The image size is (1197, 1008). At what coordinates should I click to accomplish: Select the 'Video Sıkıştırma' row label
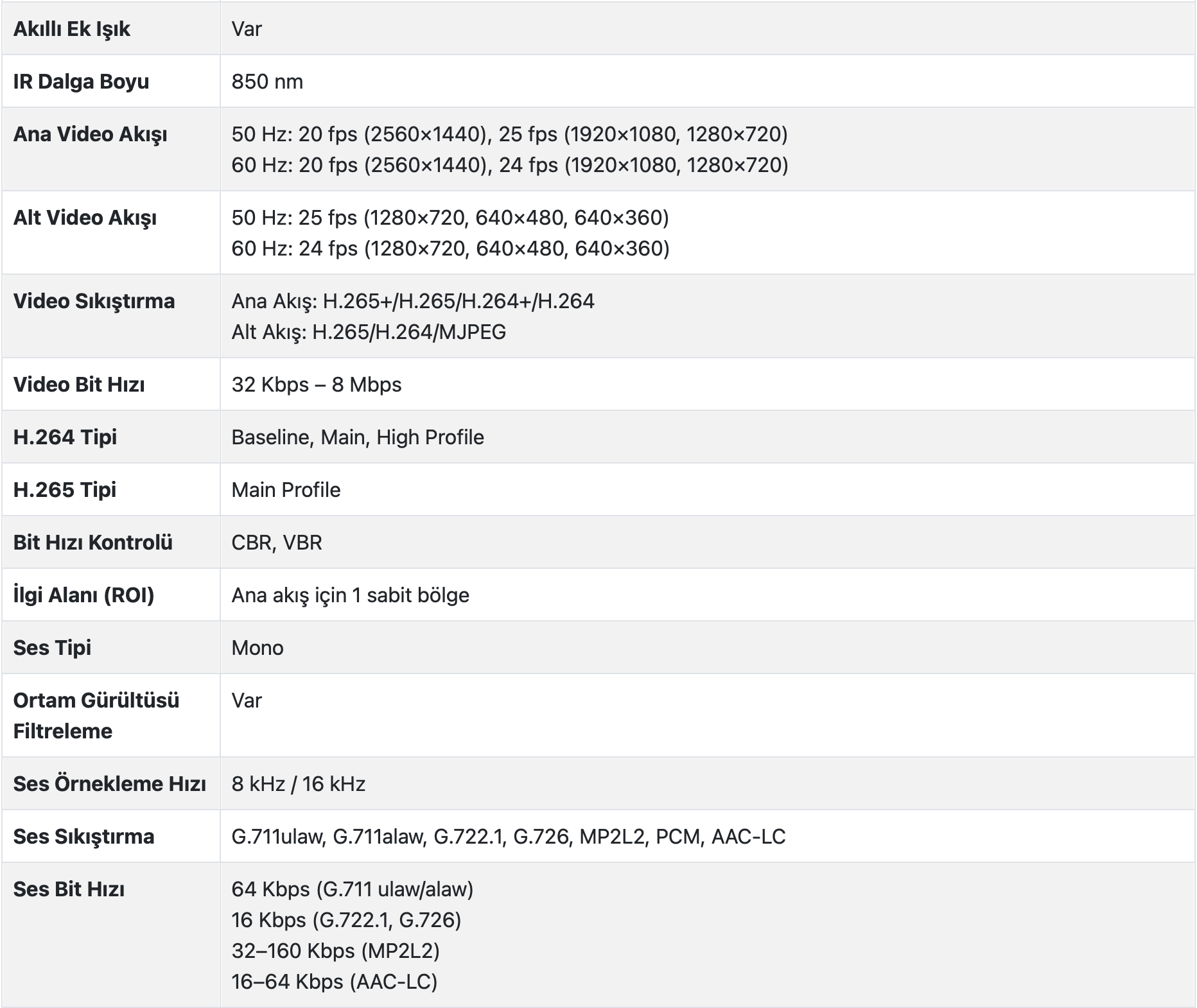pyautogui.click(x=94, y=301)
